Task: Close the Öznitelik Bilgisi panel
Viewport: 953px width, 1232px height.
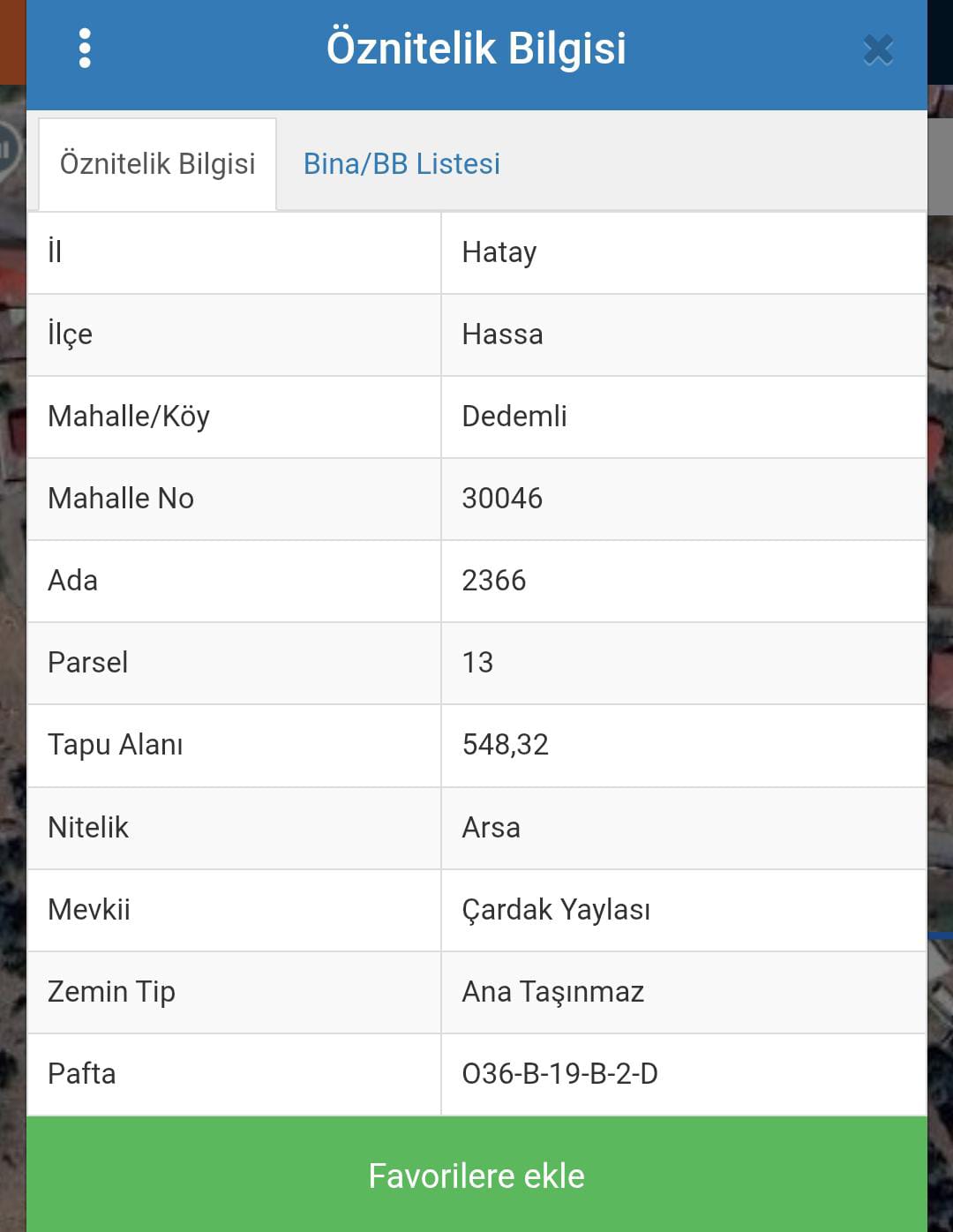Action: coord(878,50)
